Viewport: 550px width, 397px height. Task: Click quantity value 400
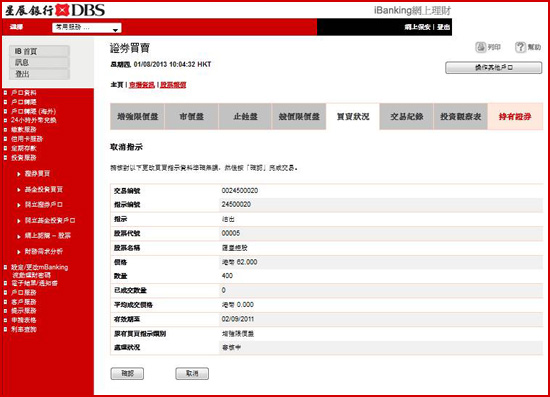click(227, 276)
